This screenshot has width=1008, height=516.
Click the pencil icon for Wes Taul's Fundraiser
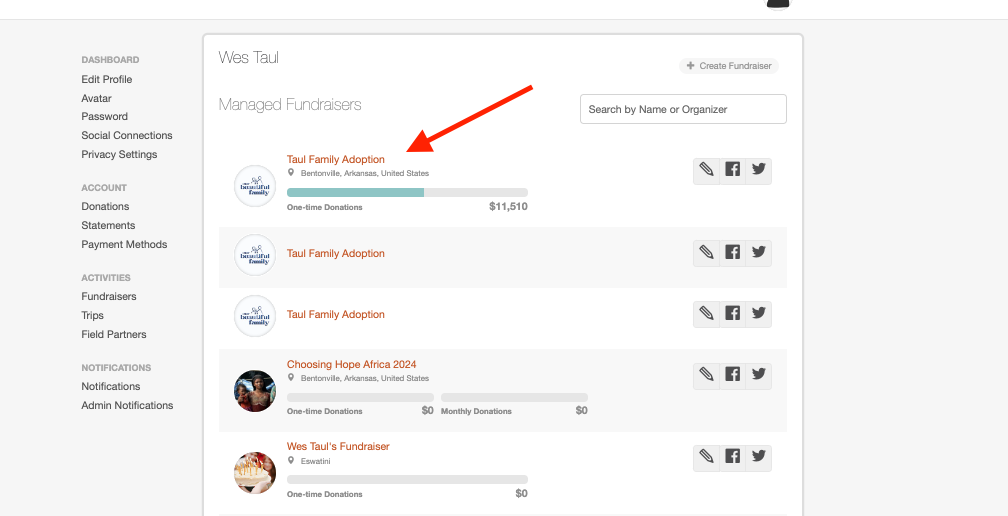707,457
